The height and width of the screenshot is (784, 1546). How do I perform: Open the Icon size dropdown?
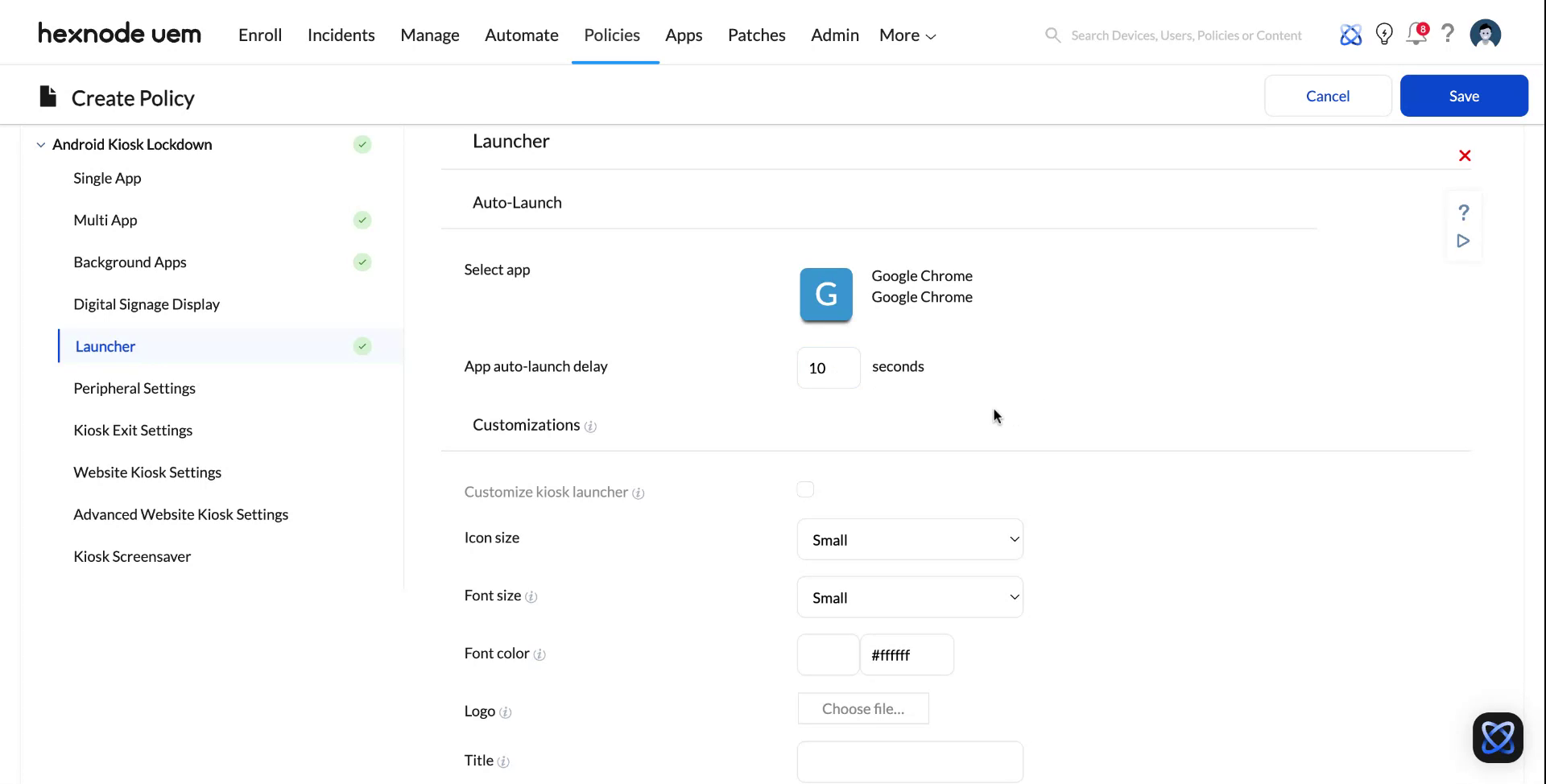[910, 539]
